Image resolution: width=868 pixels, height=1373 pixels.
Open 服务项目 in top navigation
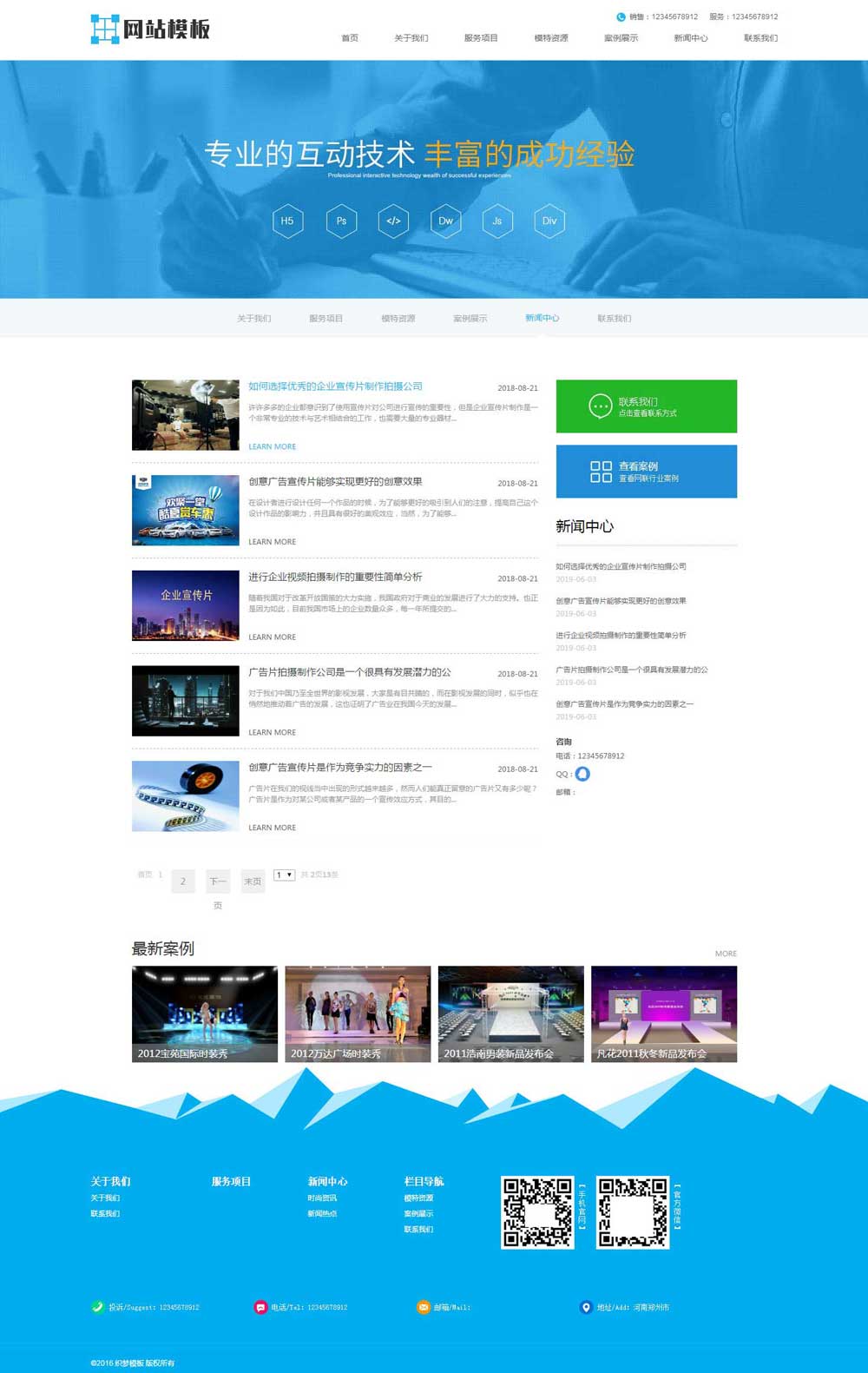point(481,38)
